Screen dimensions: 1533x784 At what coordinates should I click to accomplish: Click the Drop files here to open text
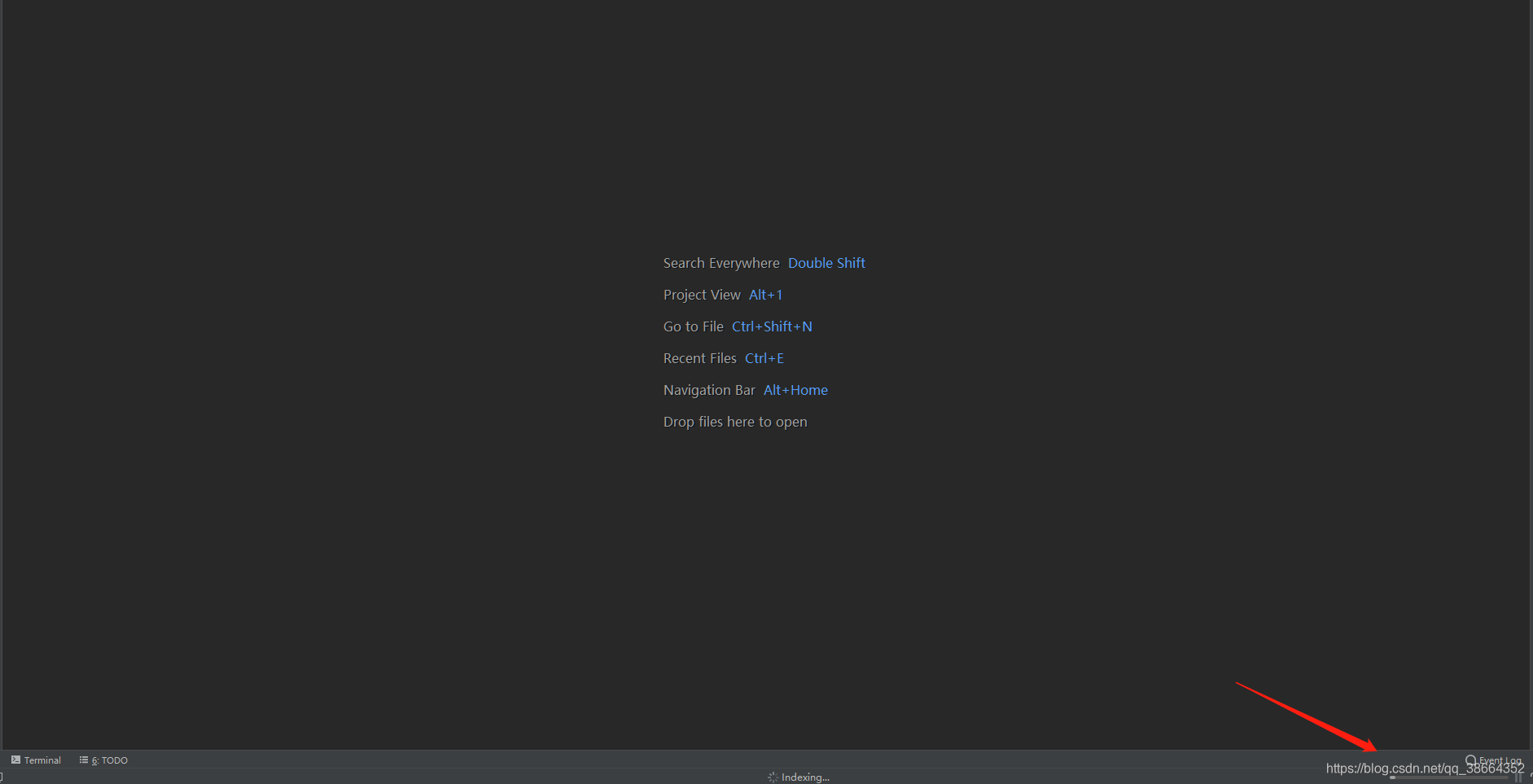[x=735, y=422]
